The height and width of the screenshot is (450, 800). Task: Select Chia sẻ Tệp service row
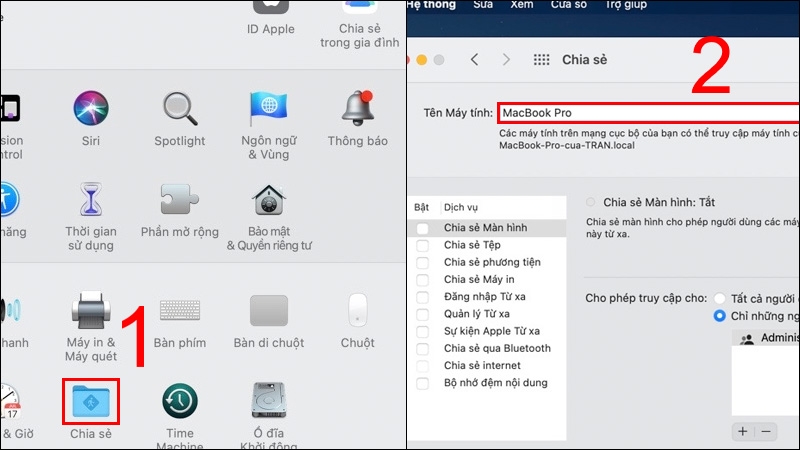[487, 245]
